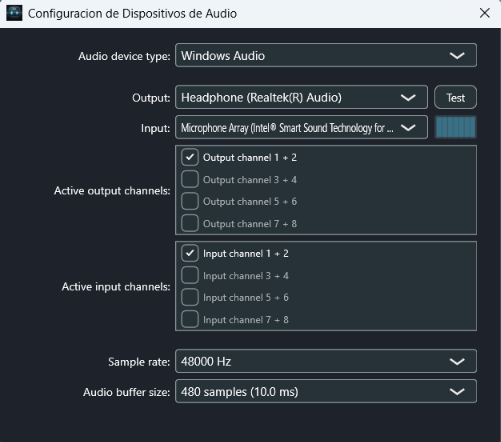The height and width of the screenshot is (442, 501).
Task: Enable Input channel 7 + 8
Action: click(x=190, y=319)
